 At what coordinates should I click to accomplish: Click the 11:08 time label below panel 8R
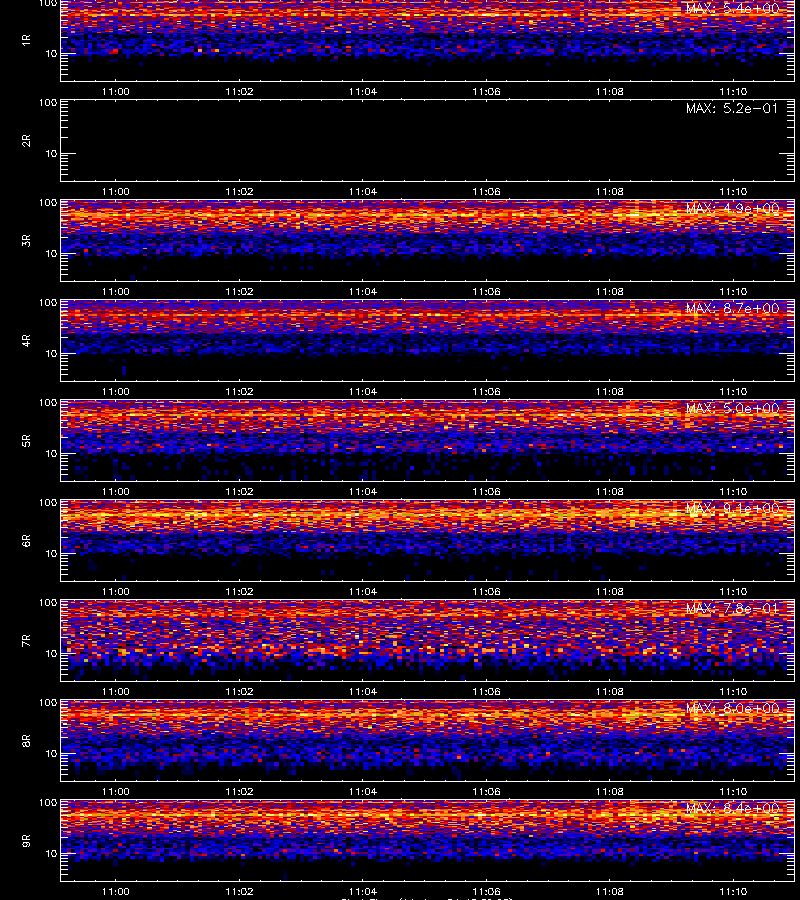(x=609, y=792)
